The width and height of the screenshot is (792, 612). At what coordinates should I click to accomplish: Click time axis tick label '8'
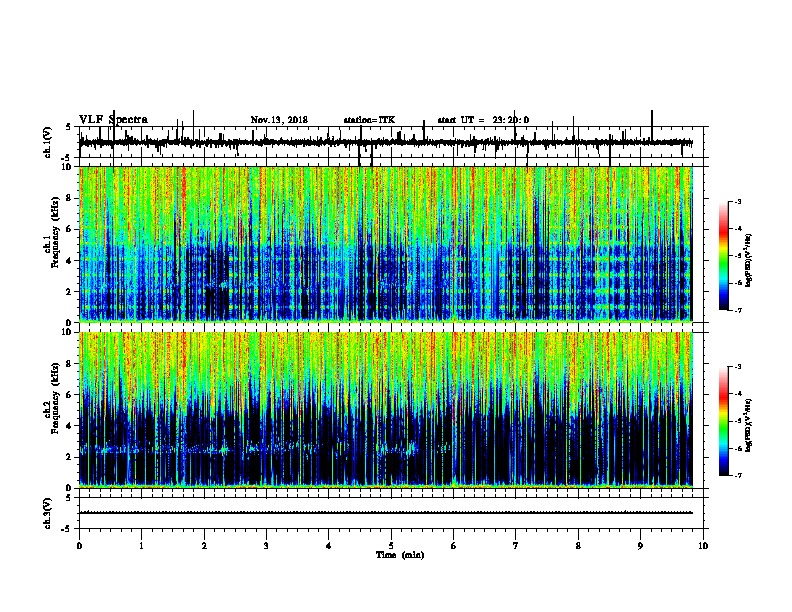tap(578, 546)
